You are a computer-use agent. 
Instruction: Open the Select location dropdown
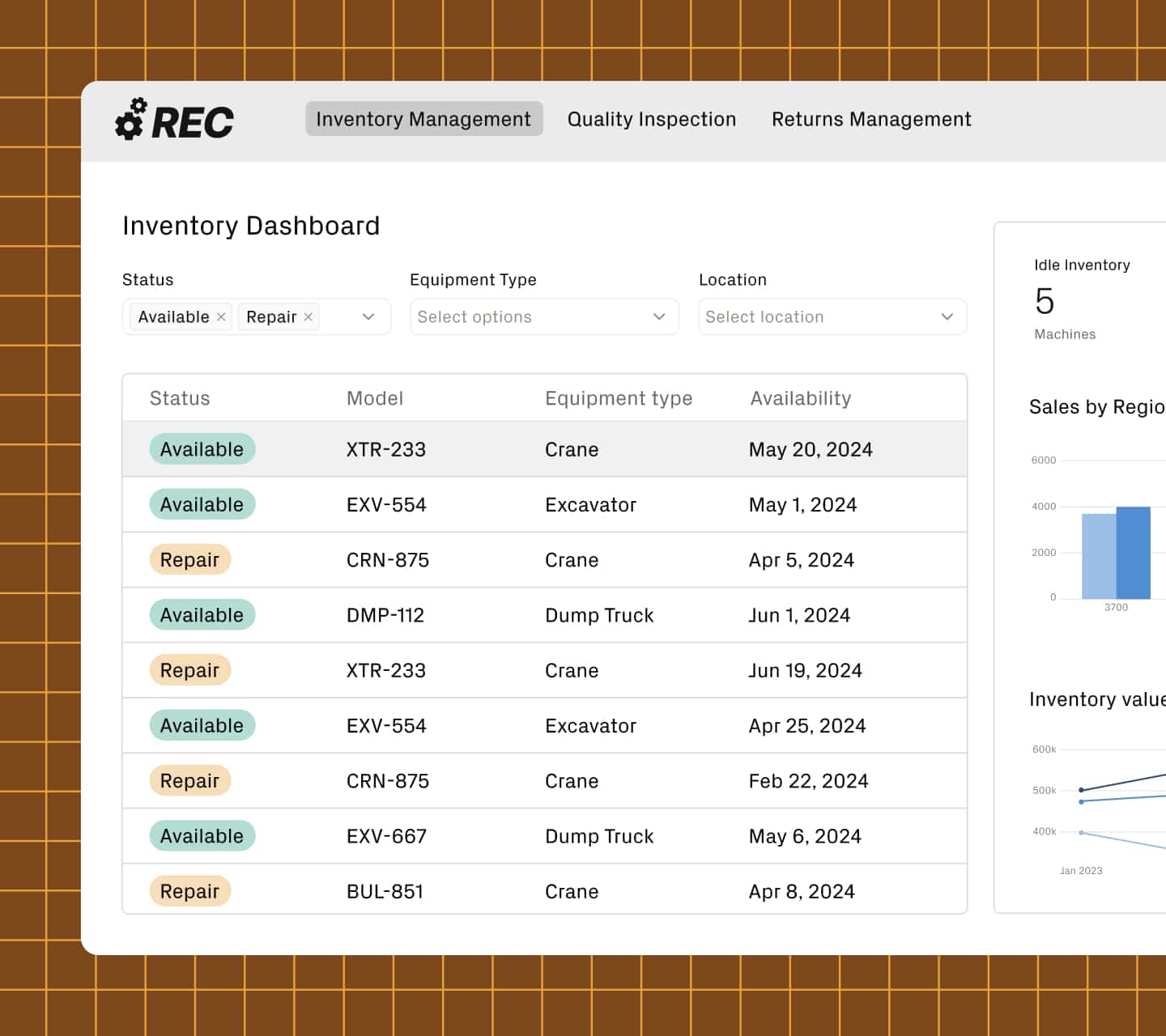832,316
